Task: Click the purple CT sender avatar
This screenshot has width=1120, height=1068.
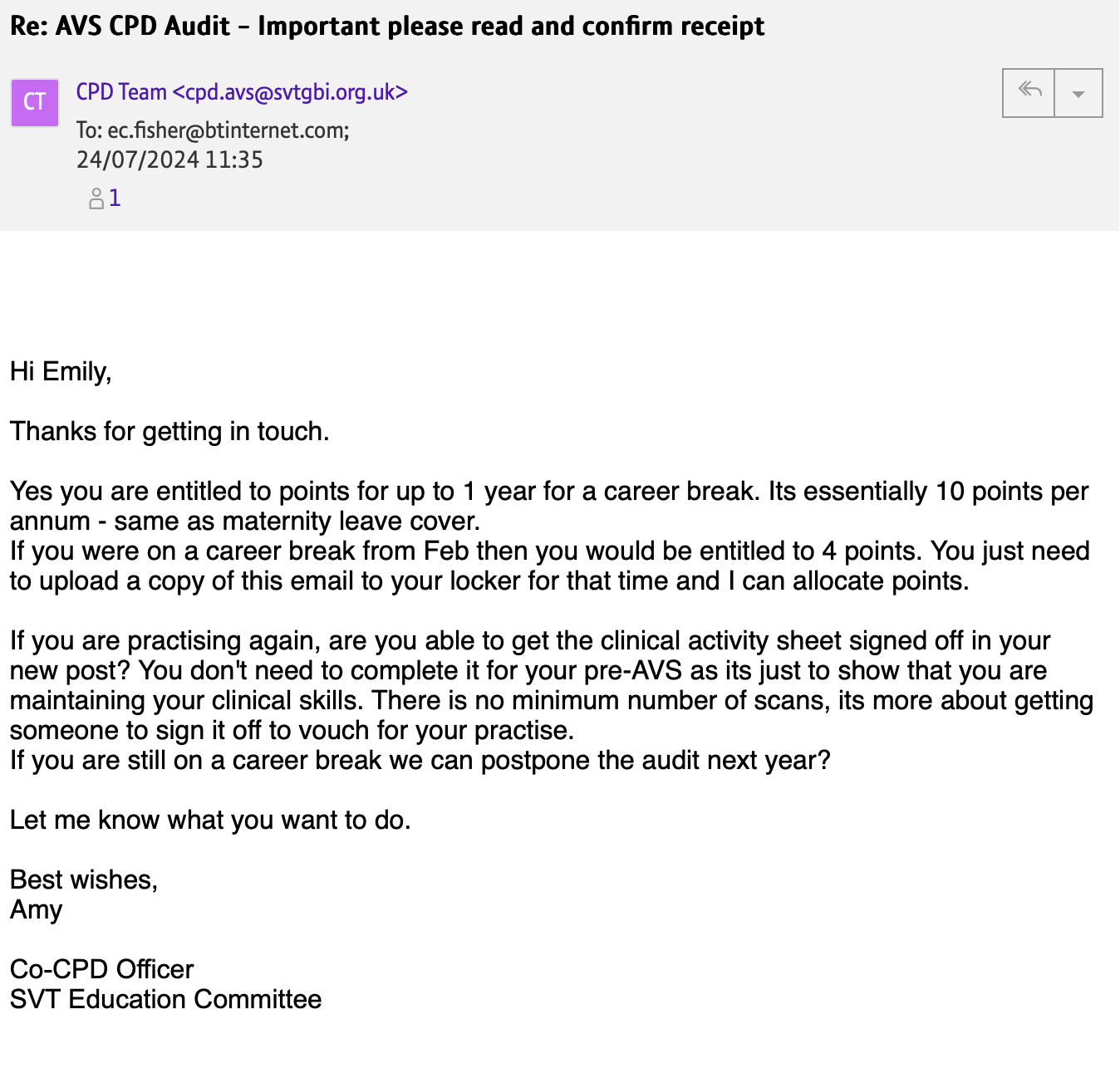Action: [x=35, y=102]
